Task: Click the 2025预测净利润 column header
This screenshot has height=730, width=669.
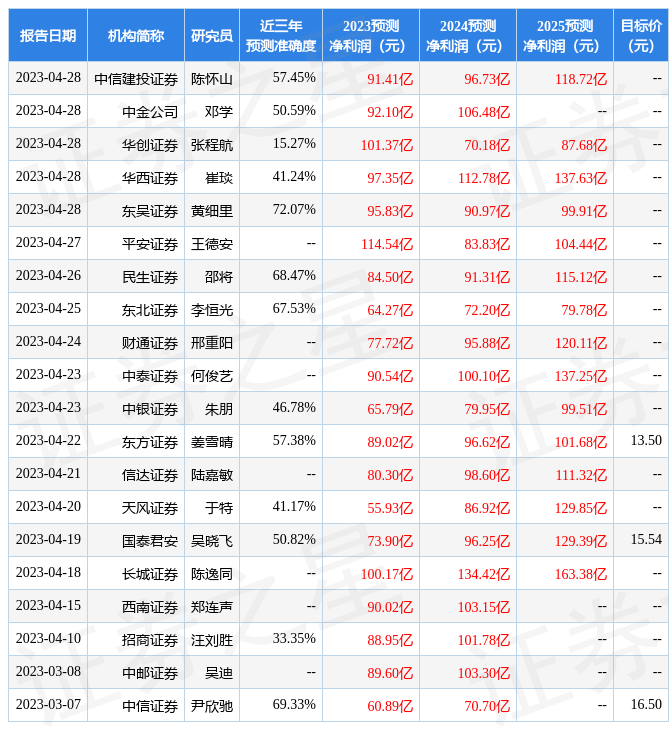Action: click(x=565, y=35)
